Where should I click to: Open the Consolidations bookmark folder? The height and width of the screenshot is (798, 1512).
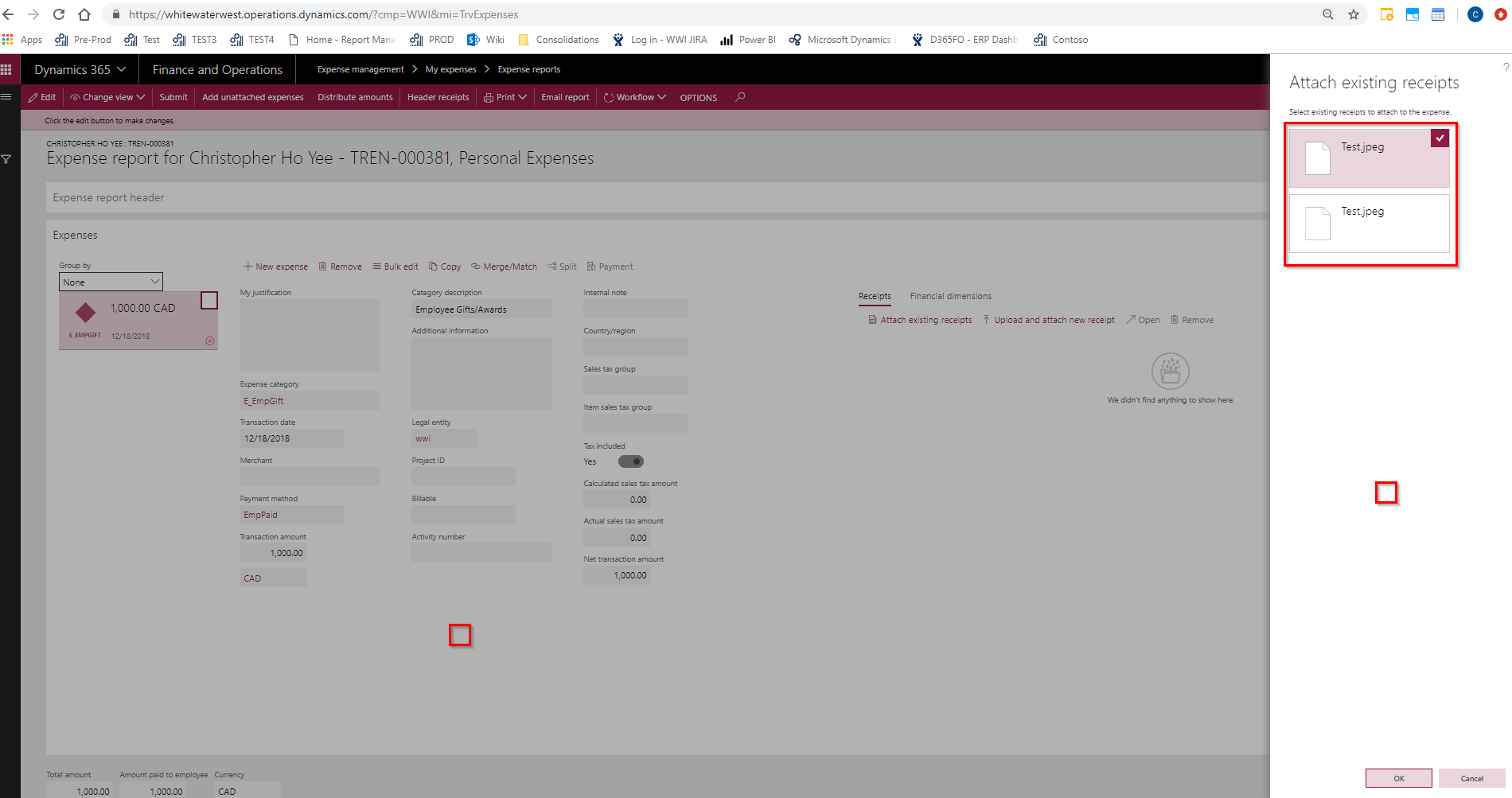pos(559,40)
